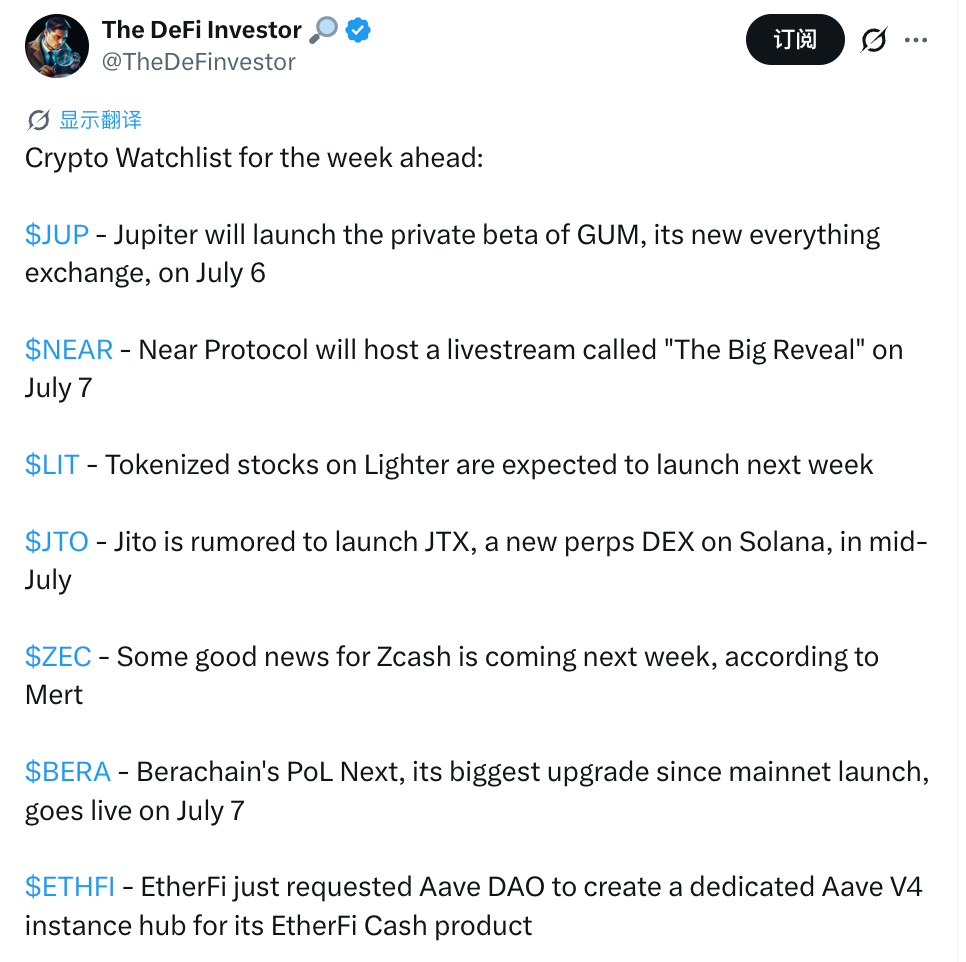Open the $NEAR cashtag link
Viewport: 966px width, 962px height.
(x=69, y=350)
